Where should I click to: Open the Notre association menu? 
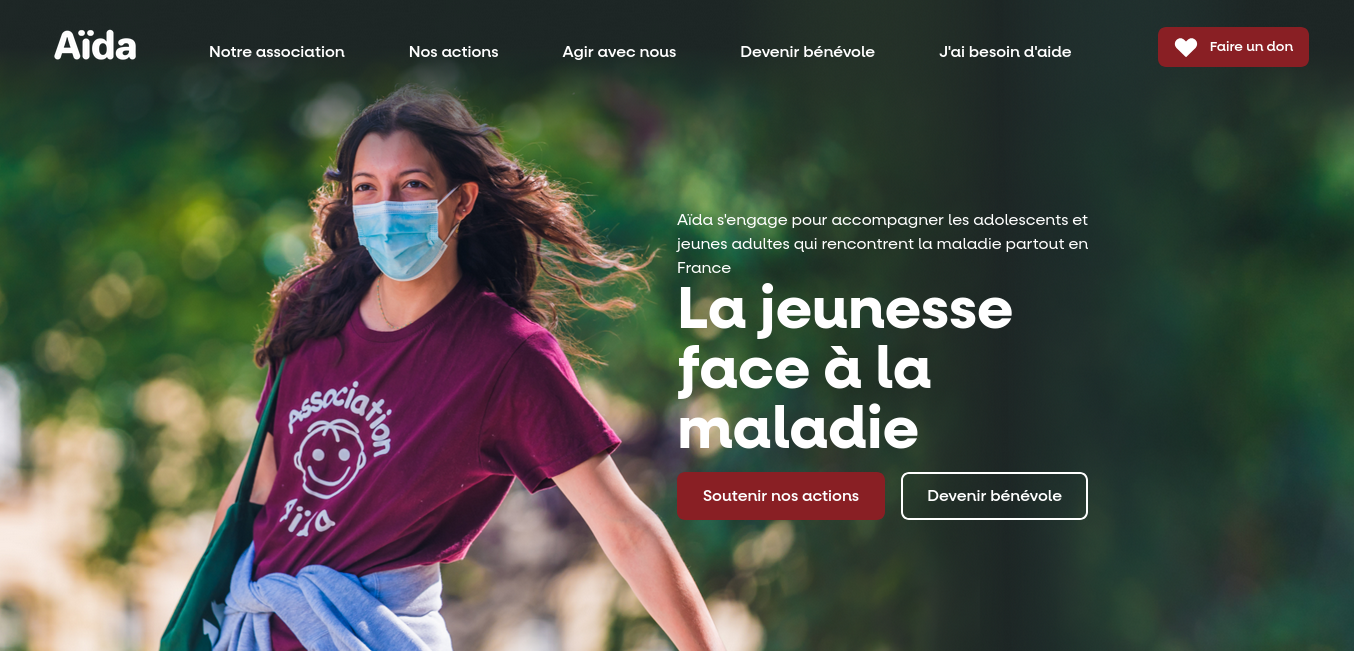click(277, 52)
